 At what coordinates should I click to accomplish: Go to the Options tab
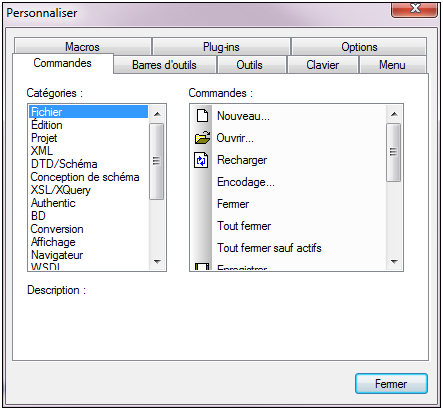(x=359, y=47)
